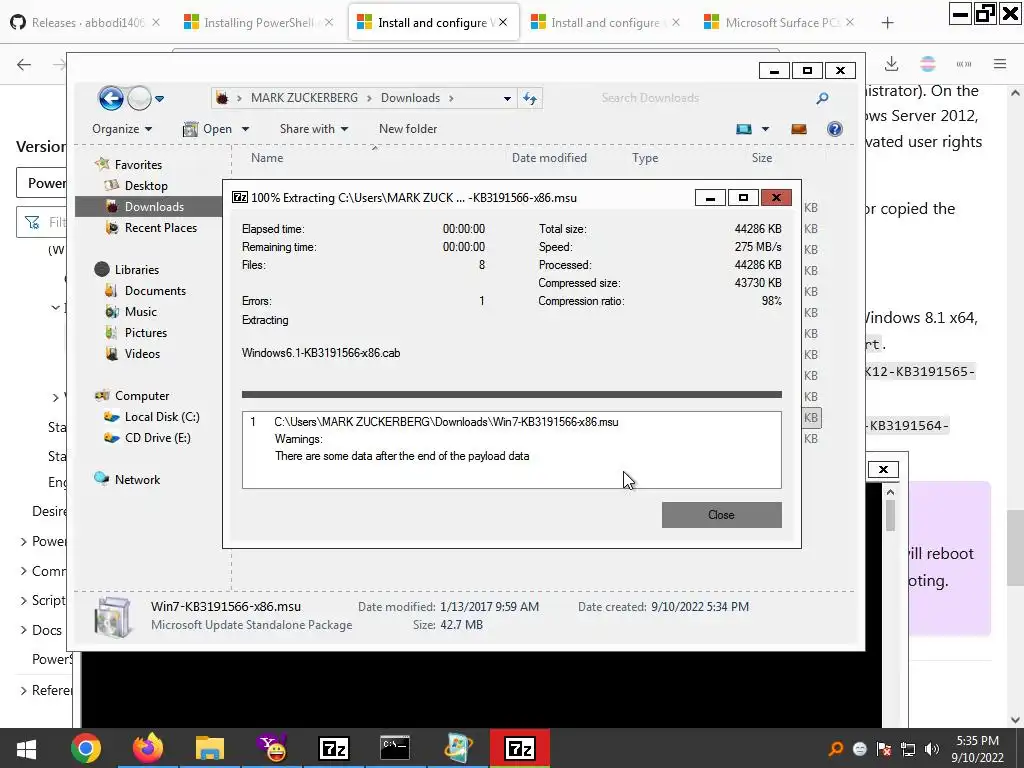Select Network in navigation pane
The image size is (1024, 768).
coord(137,479)
